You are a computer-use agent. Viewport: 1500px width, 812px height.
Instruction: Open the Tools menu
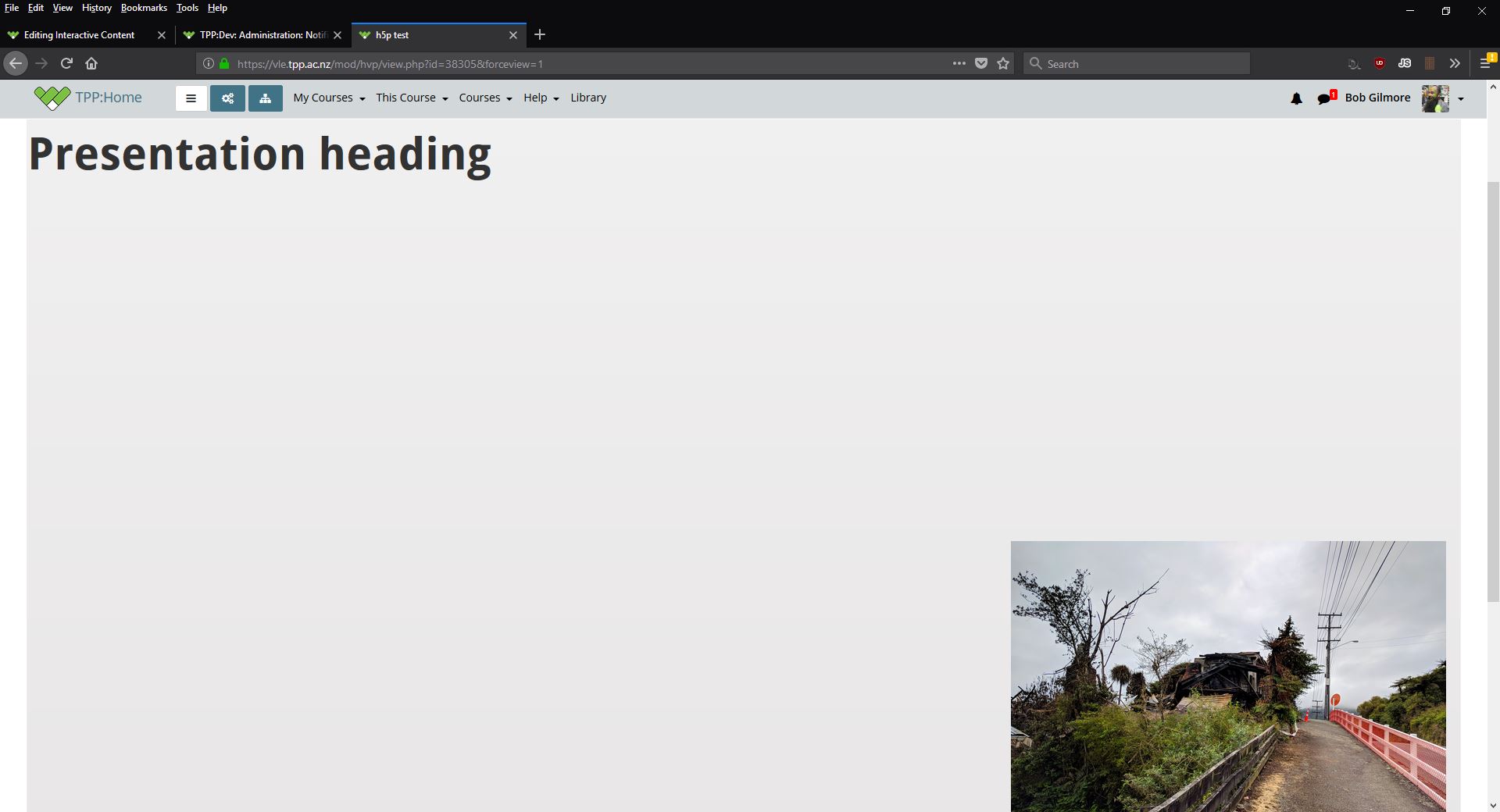click(x=187, y=8)
